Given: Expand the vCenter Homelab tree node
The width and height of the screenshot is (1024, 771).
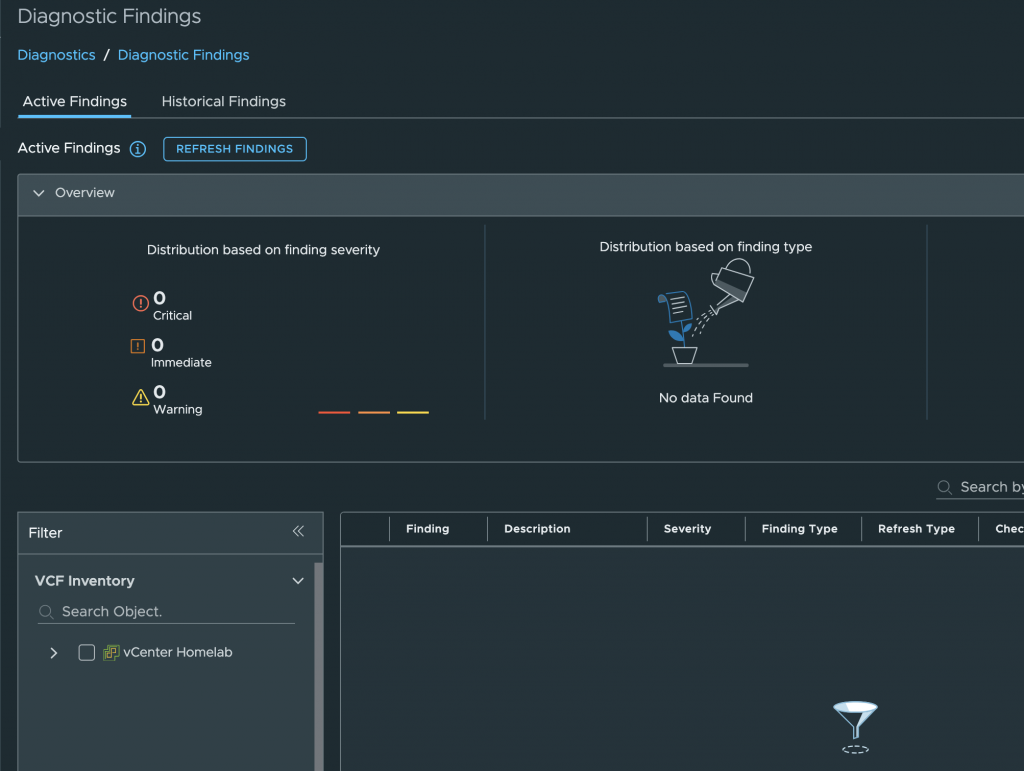Looking at the screenshot, I should 54,653.
